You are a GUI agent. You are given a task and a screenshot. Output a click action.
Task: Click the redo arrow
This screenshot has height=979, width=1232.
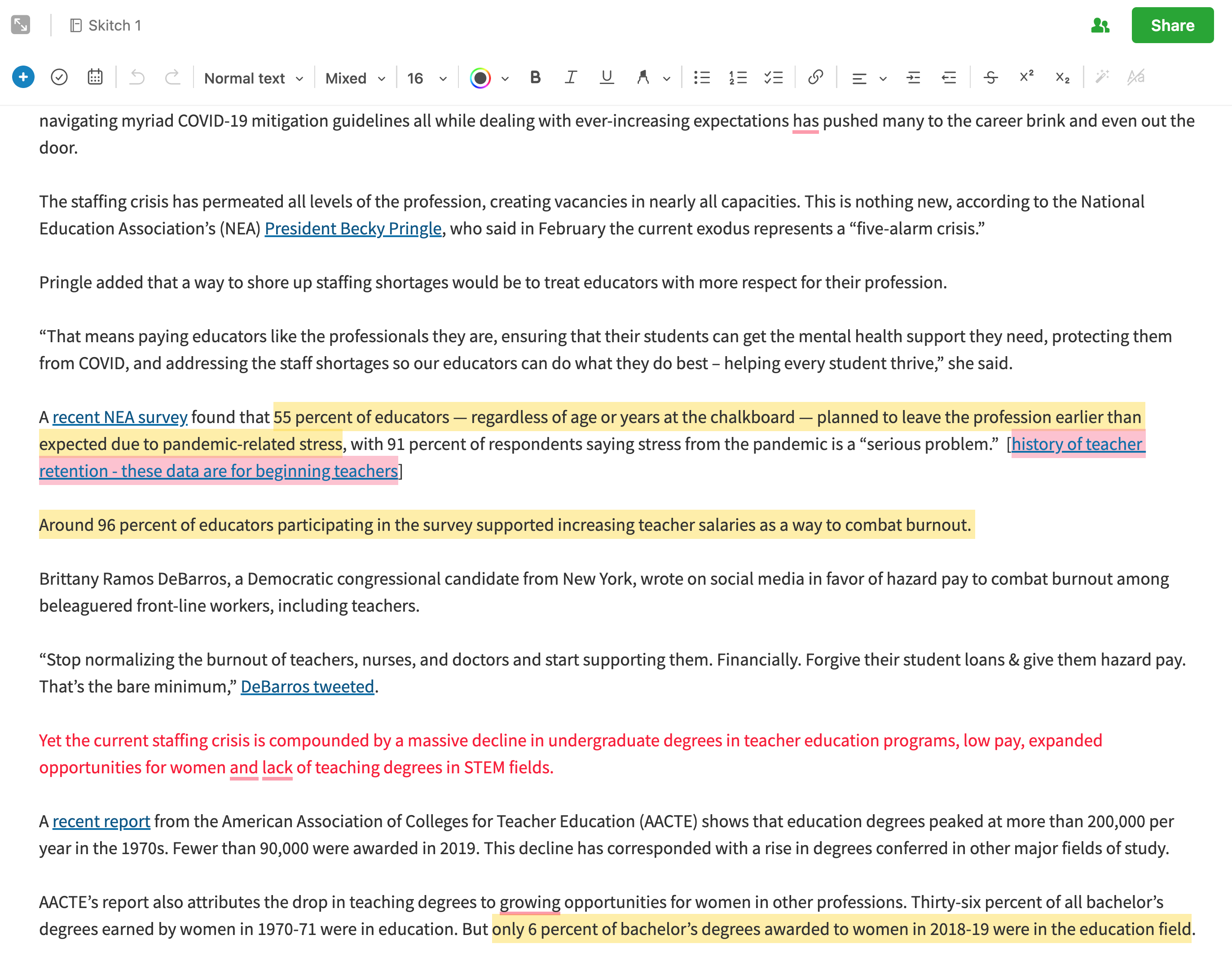tap(172, 77)
